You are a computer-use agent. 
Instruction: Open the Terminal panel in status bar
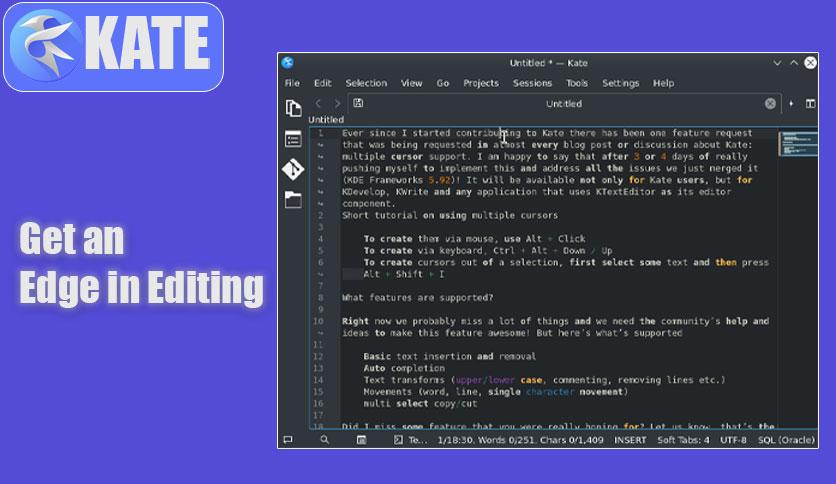click(x=411, y=440)
